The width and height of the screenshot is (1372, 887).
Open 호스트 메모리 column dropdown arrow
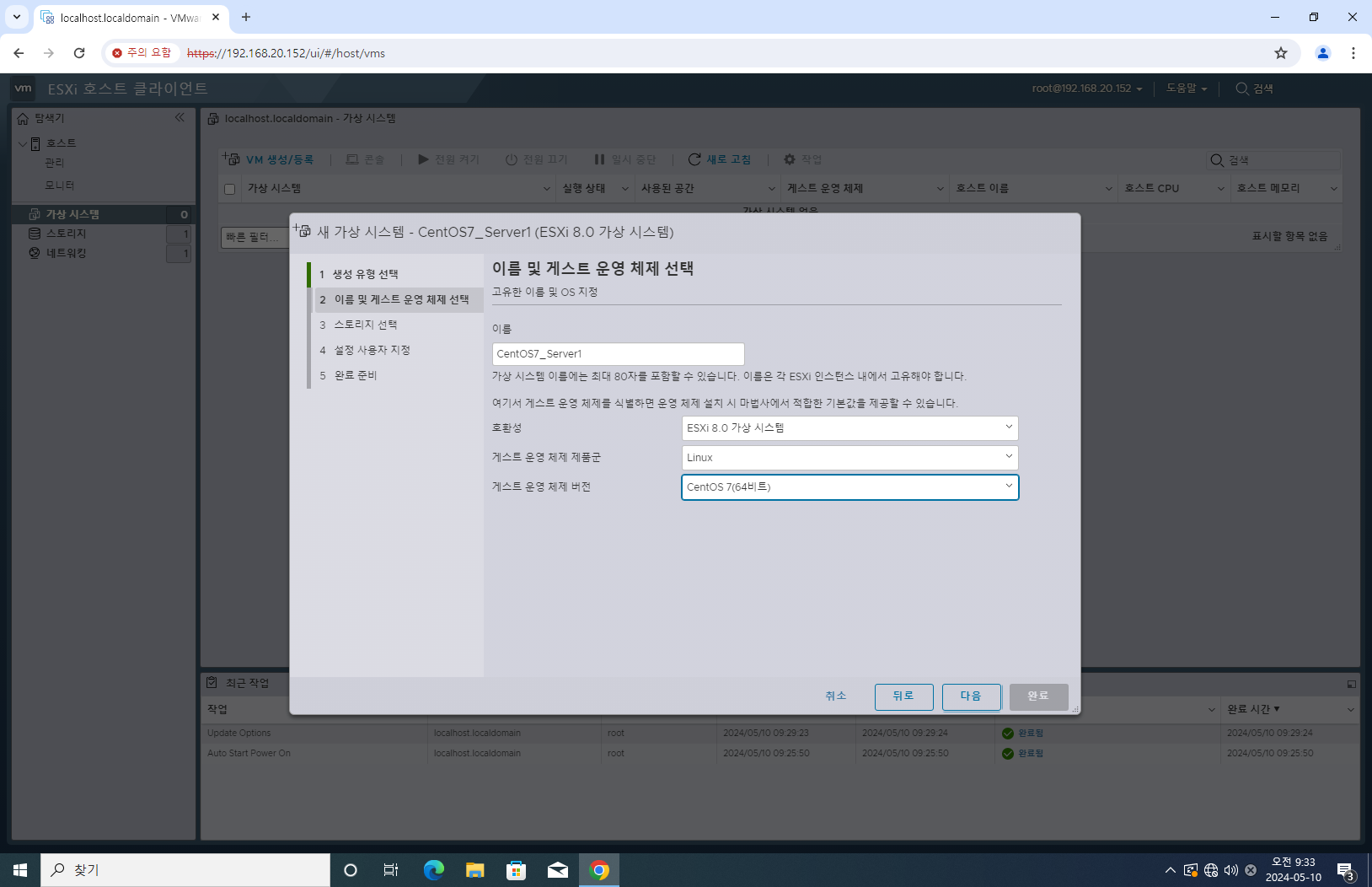pyautogui.click(x=1333, y=189)
